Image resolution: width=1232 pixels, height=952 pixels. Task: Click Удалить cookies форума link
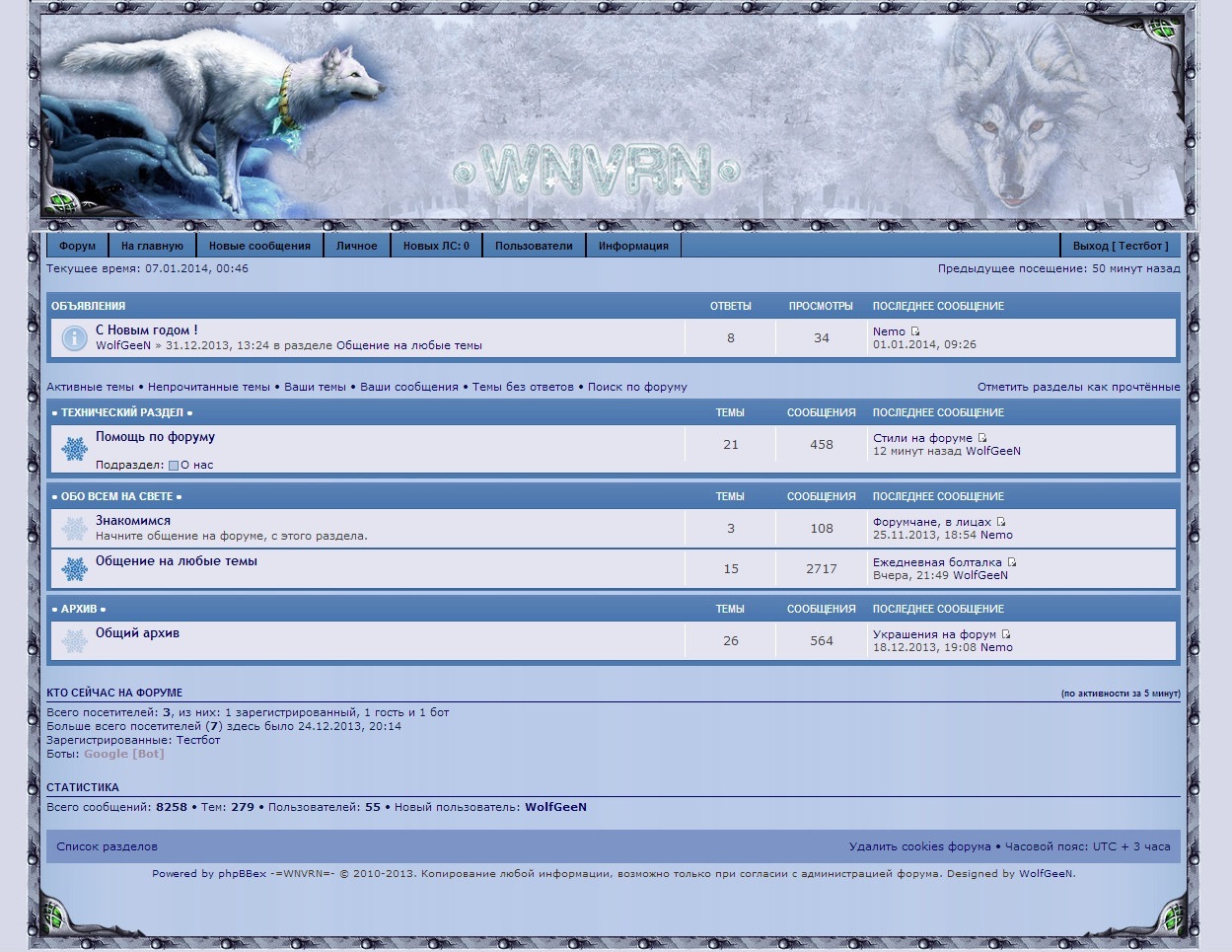919,846
